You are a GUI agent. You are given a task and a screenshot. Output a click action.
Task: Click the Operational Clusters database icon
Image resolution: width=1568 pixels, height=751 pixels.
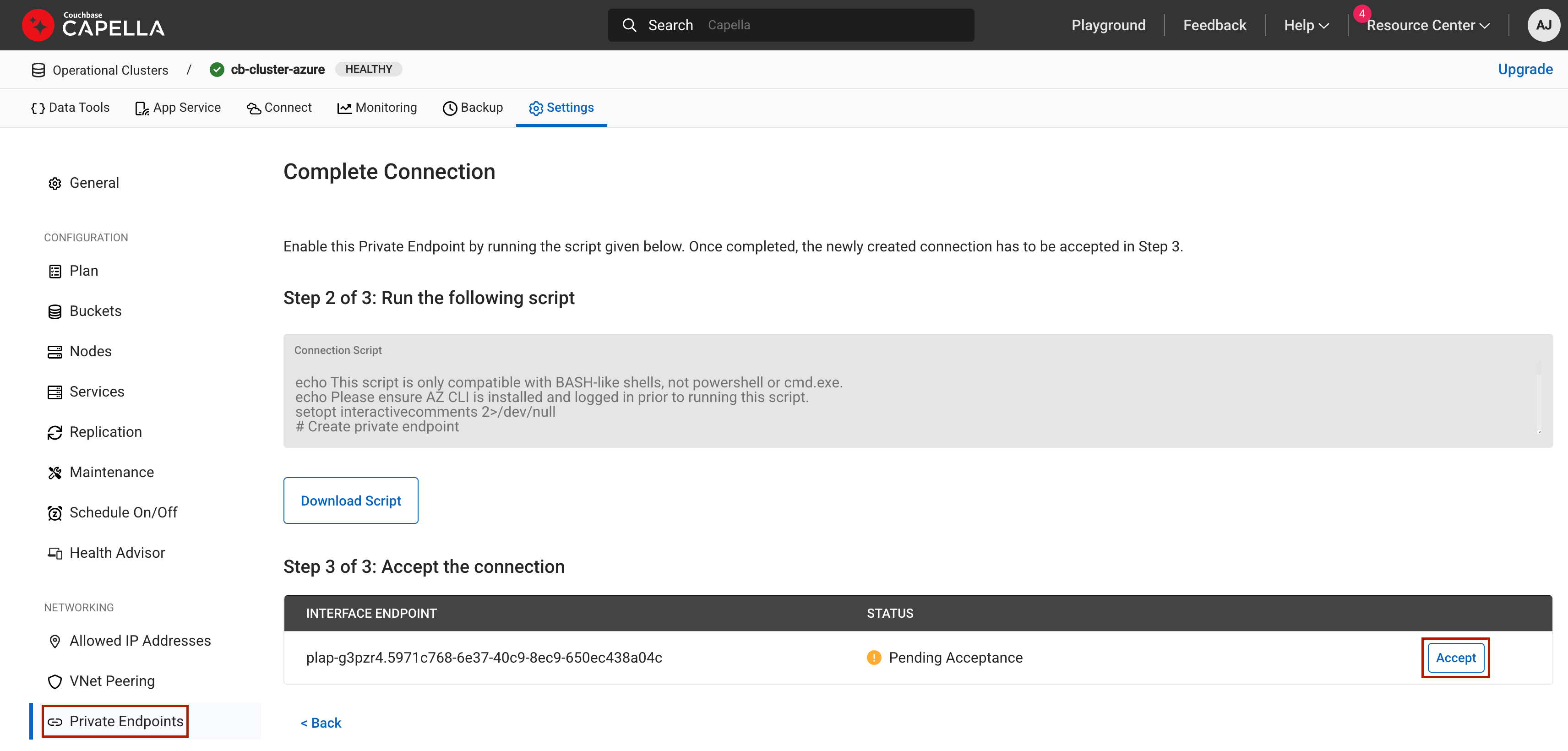(x=38, y=70)
